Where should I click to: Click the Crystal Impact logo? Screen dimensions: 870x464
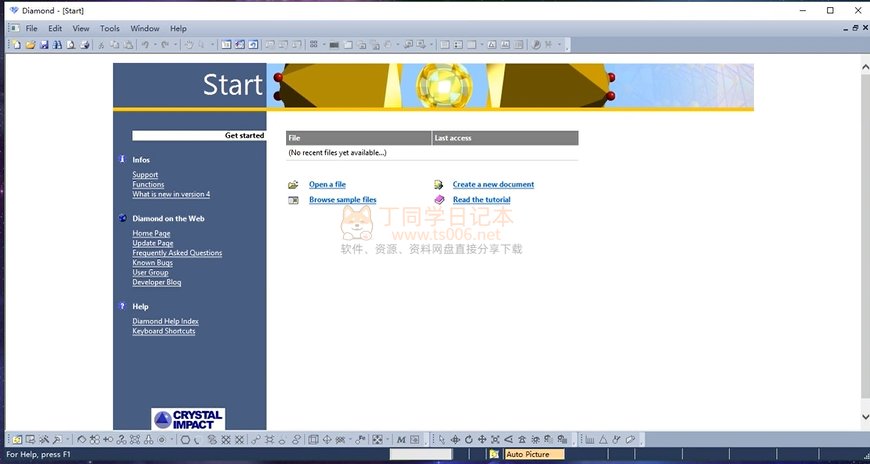pyautogui.click(x=188, y=419)
